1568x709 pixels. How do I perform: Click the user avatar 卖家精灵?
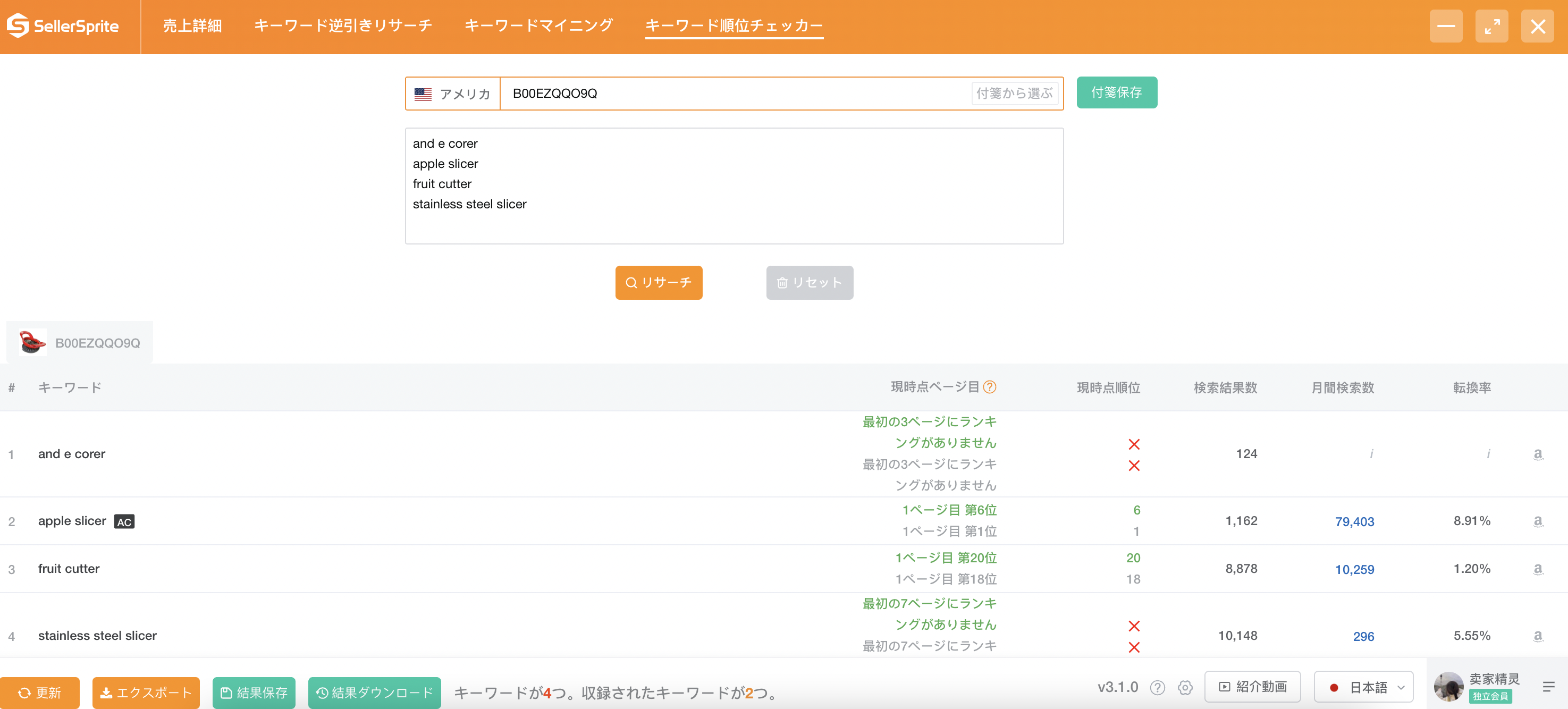(1449, 687)
